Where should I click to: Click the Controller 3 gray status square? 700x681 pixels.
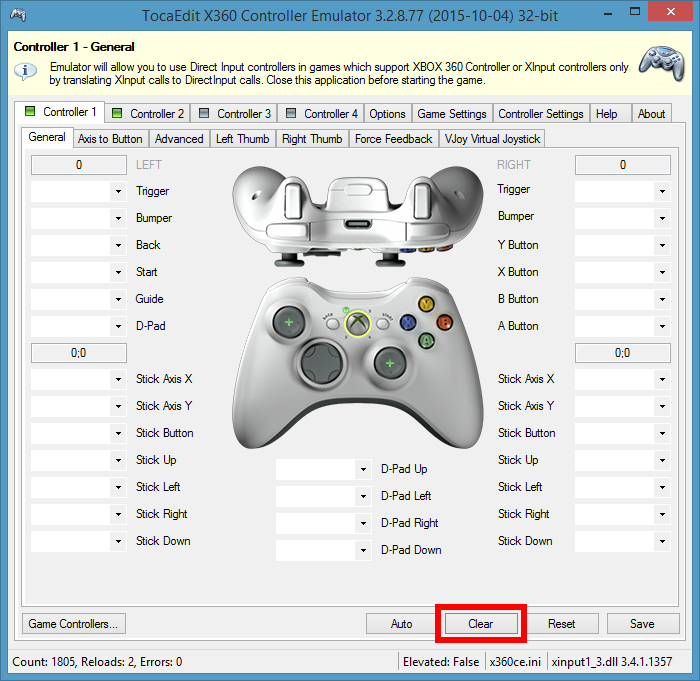click(x=204, y=113)
